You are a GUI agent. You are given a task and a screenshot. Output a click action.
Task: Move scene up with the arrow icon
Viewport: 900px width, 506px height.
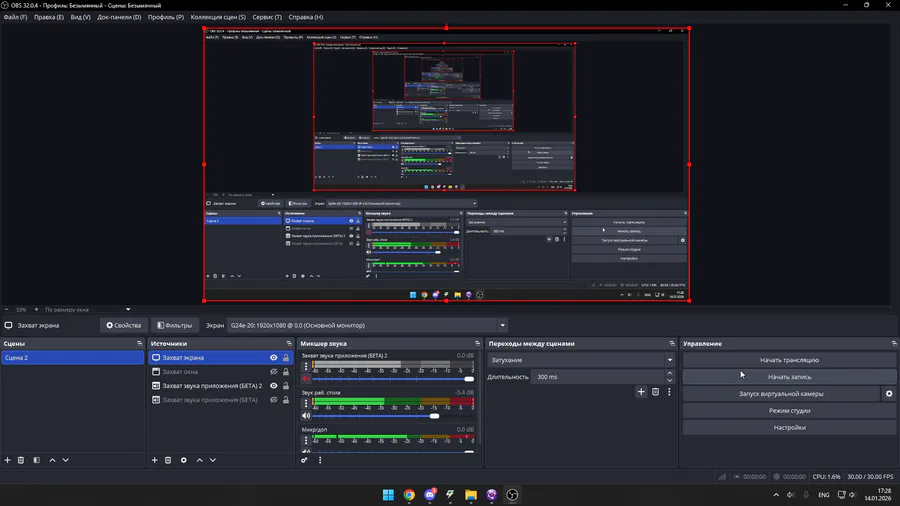pos(52,460)
